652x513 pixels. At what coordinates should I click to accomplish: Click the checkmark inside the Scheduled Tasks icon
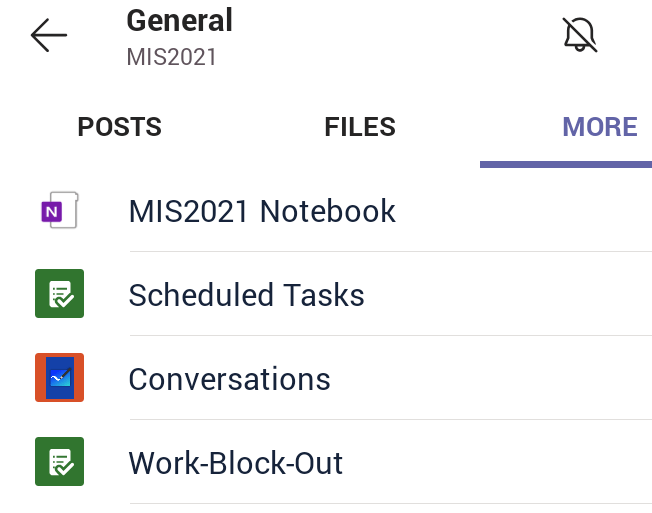click(x=61, y=297)
